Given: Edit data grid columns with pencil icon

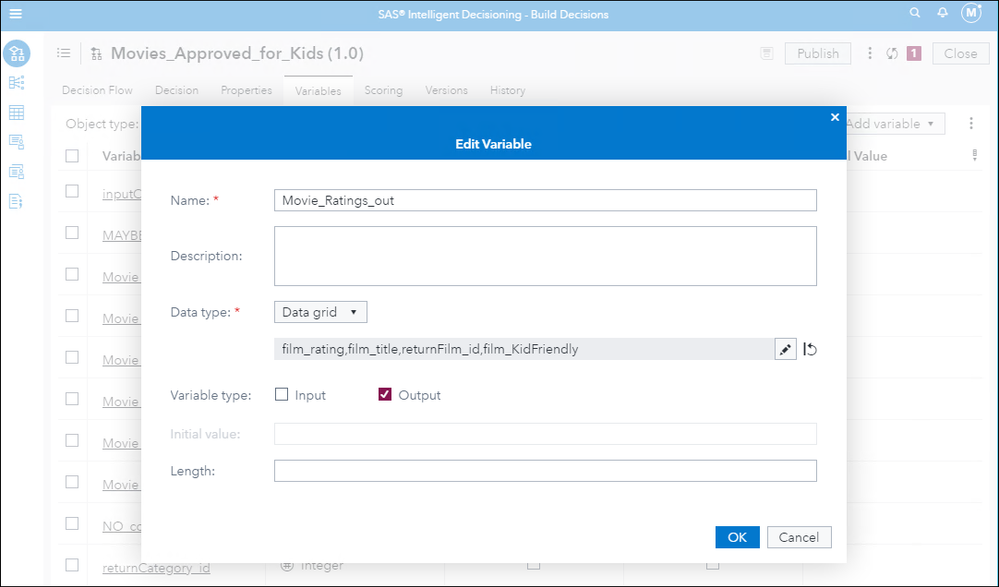Looking at the screenshot, I should (786, 349).
